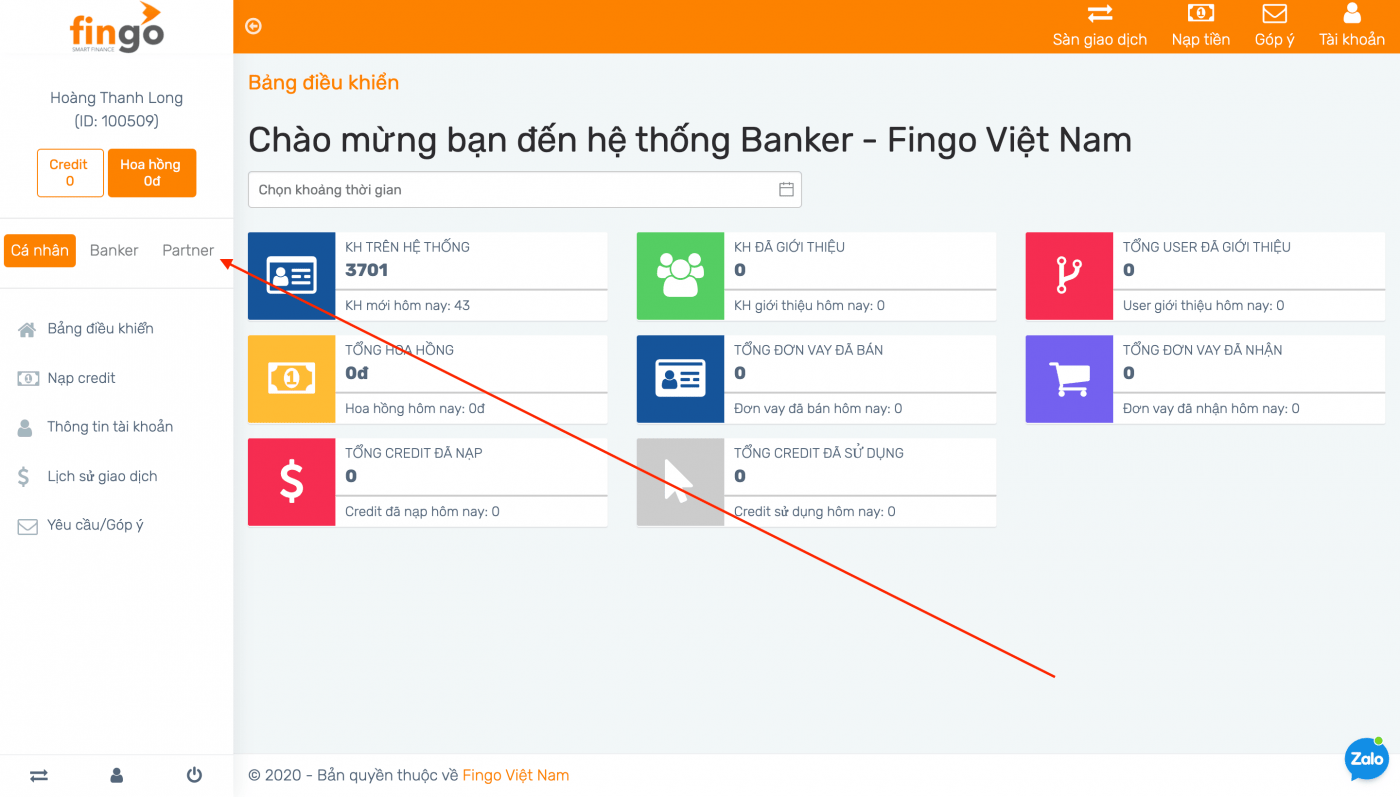Click the TỔNG ĐƠN VAY ĐÃ NHẬN card title
The image size is (1400, 797).
click(1202, 350)
